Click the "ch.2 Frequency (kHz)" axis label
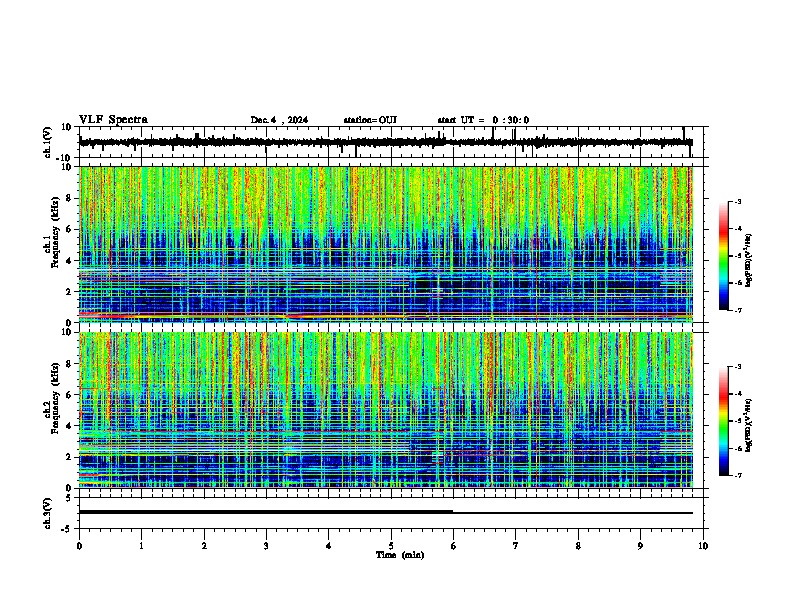Viewport: 792px width, 612px height. pos(52,398)
